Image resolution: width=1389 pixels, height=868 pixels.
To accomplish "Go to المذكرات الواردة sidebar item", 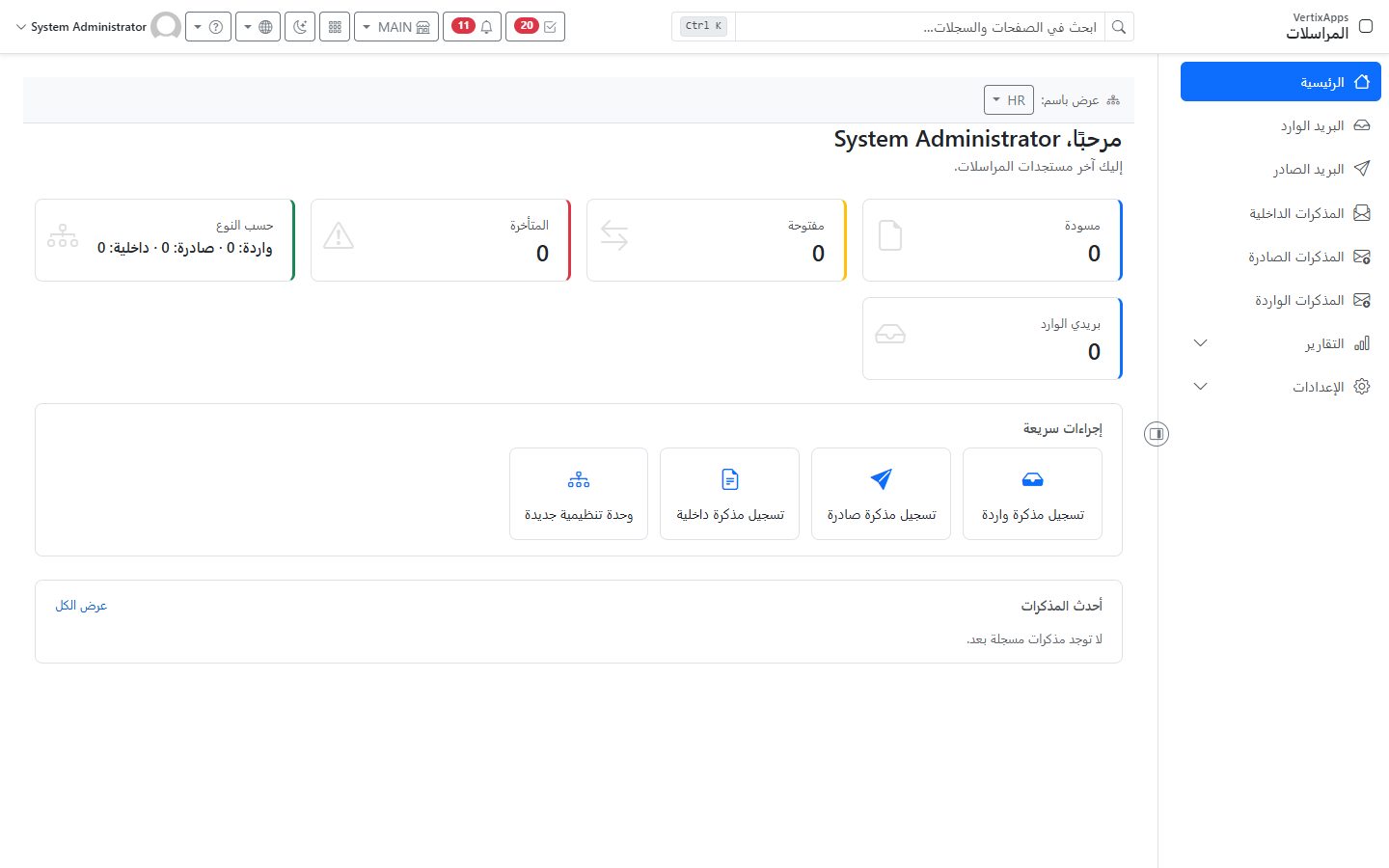I will coord(1280,300).
